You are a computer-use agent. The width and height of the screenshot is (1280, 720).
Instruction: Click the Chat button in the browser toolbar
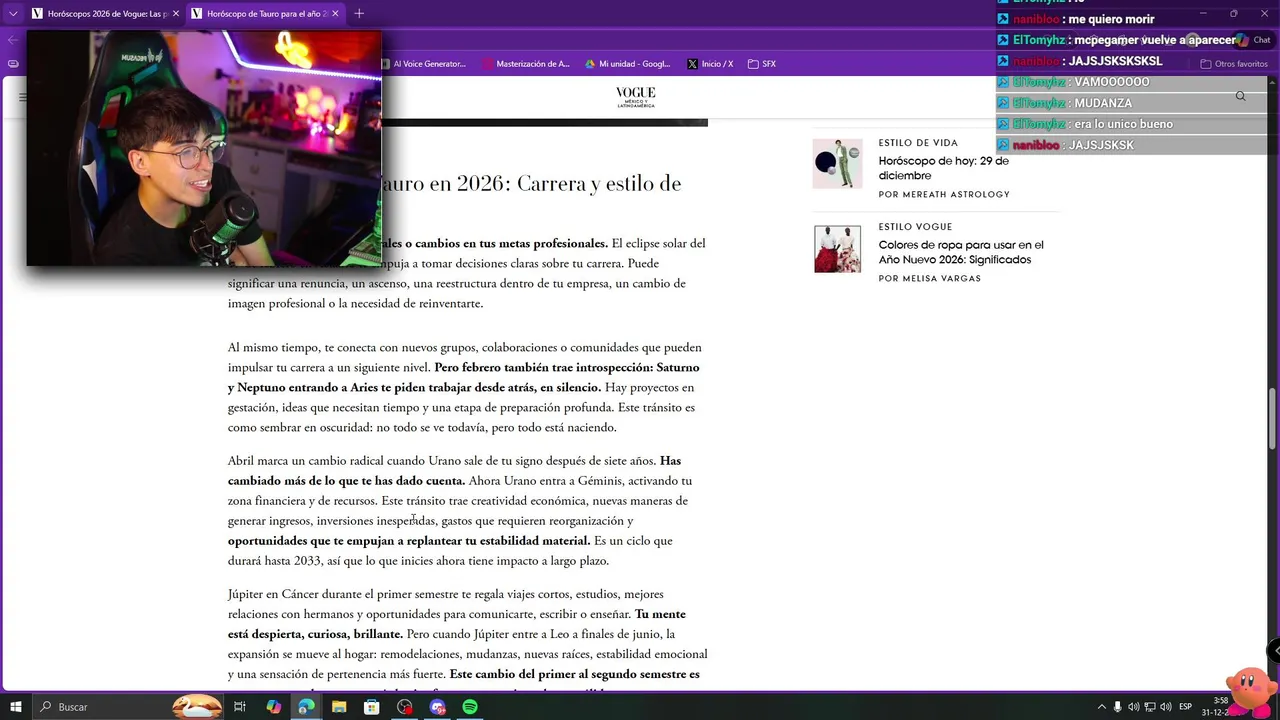(1253, 41)
